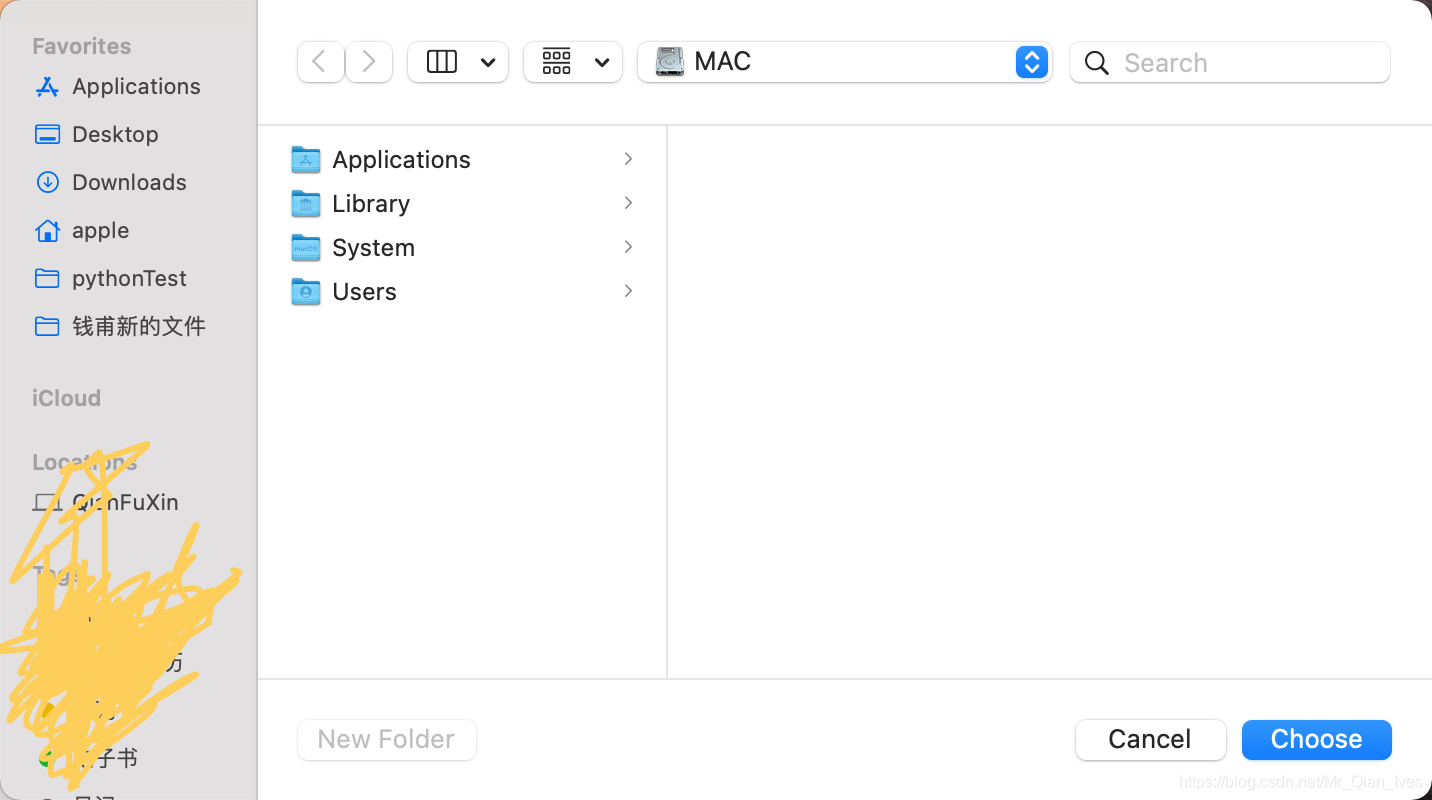Click the apple home icon in sidebar
Image resolution: width=1432 pixels, height=800 pixels.
click(x=47, y=230)
